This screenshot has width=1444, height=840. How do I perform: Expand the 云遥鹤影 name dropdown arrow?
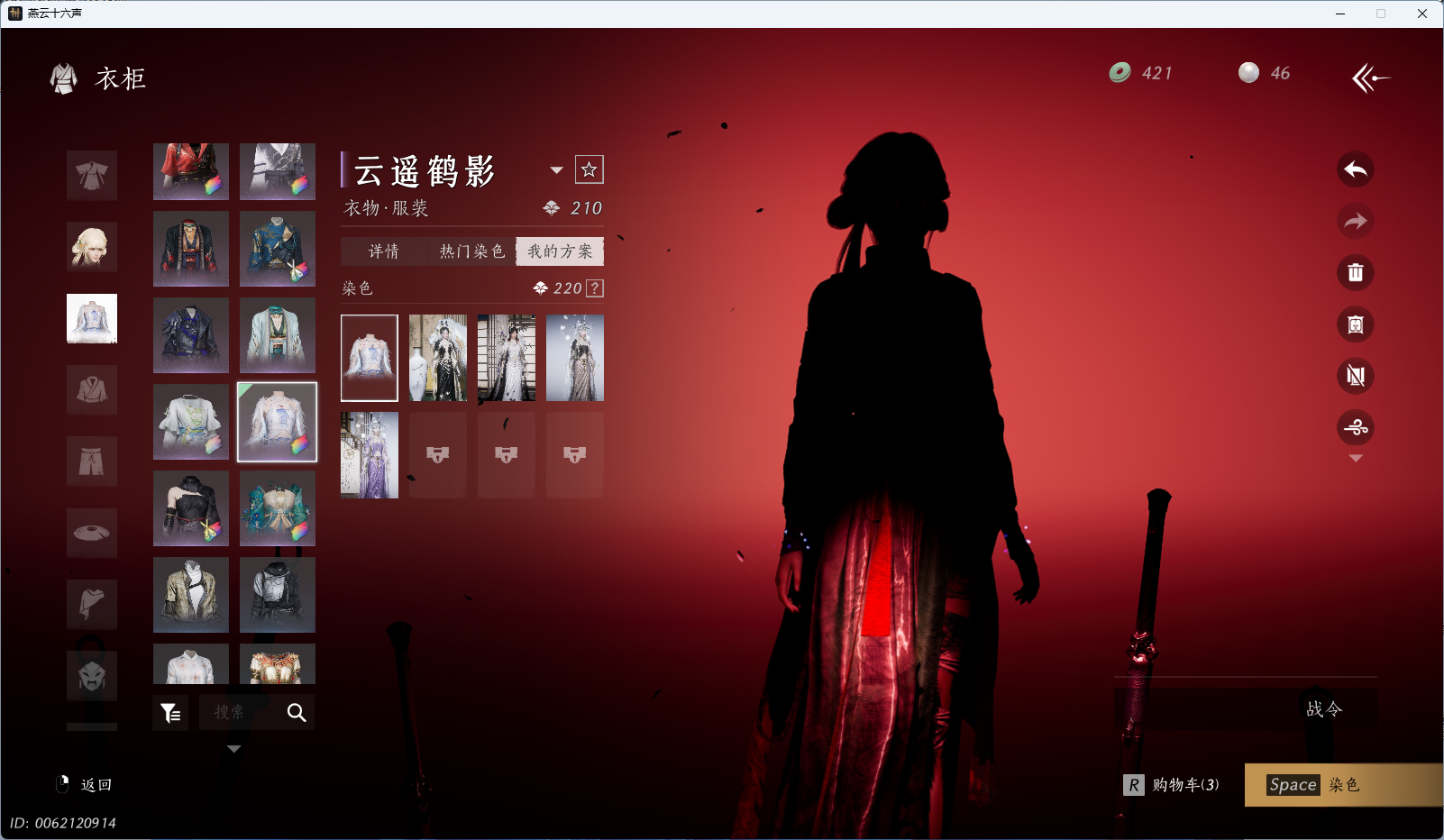click(556, 170)
